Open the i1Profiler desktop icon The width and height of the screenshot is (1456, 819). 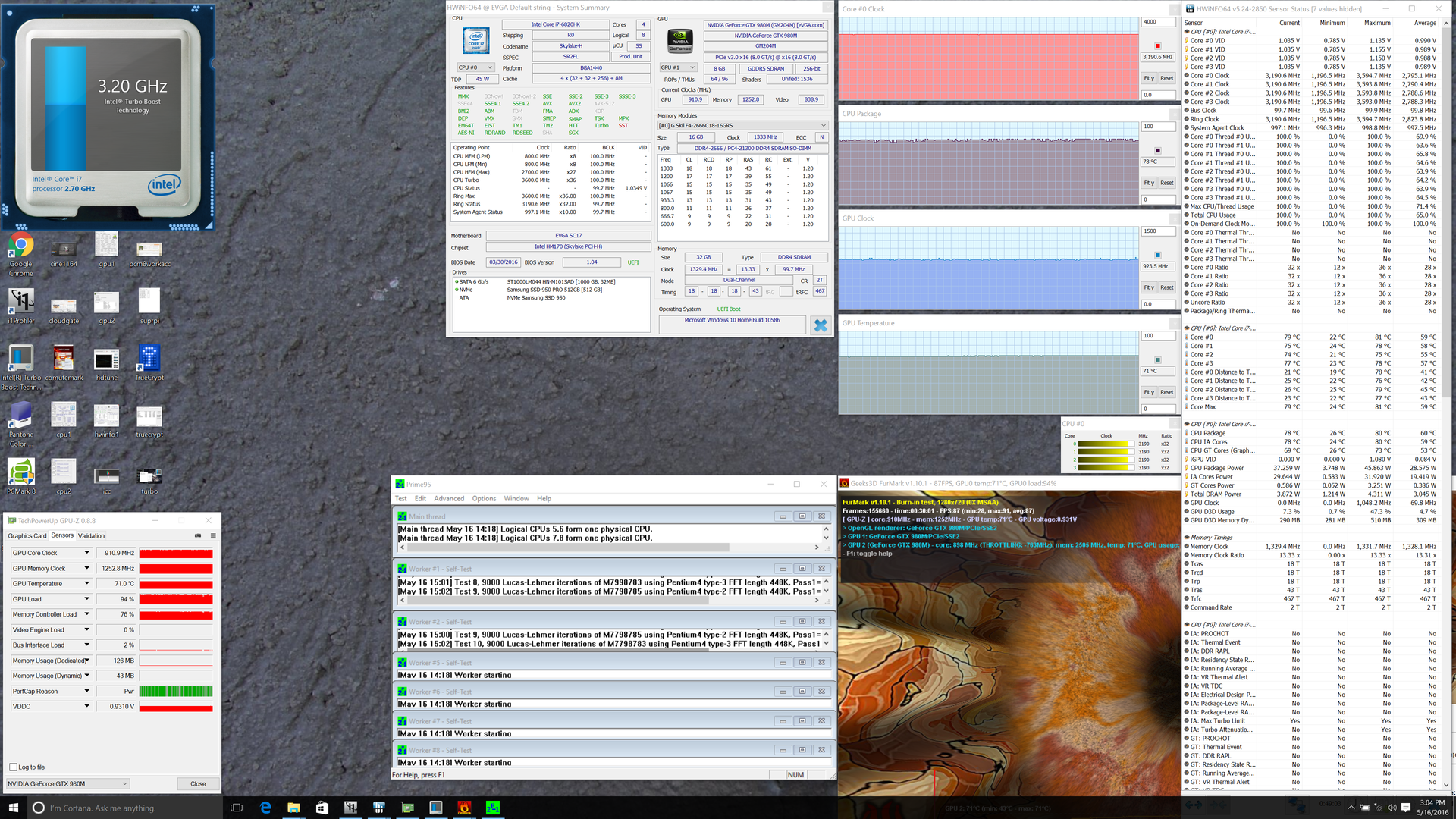21,306
